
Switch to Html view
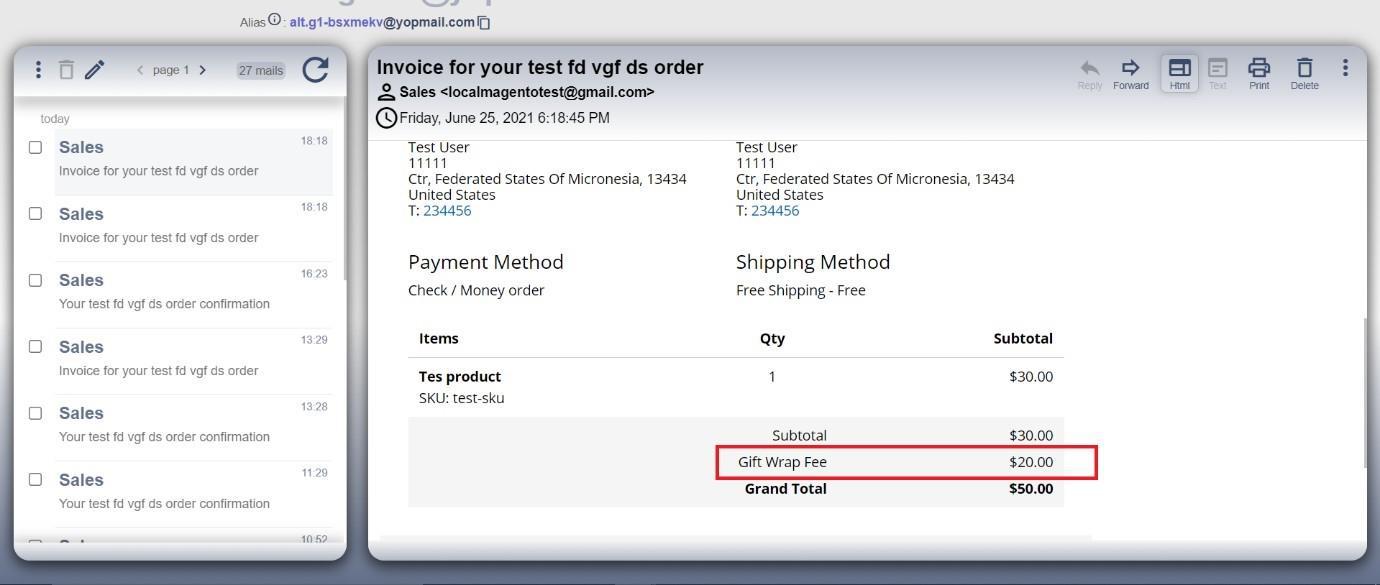click(1180, 73)
